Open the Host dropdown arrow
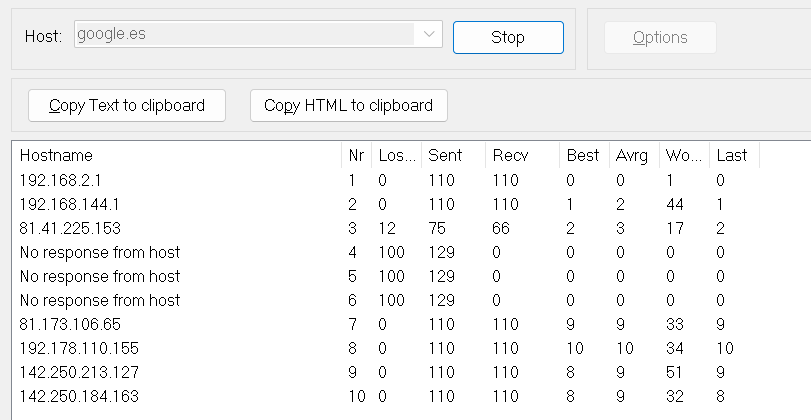 (429, 35)
